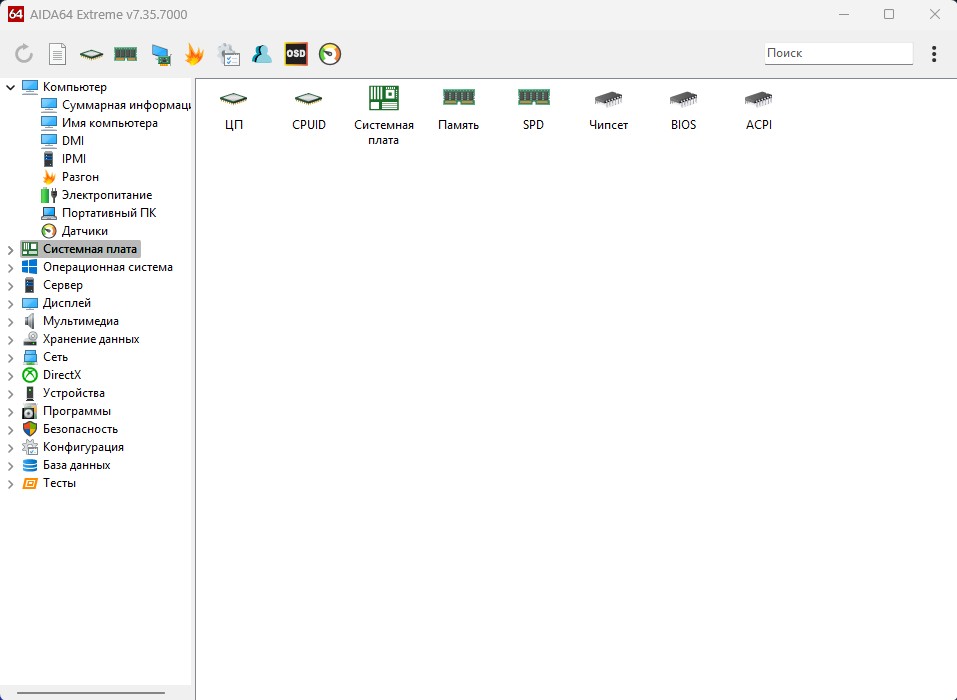957x700 pixels.
Task: Open the Чипсет icon
Action: click(609, 111)
